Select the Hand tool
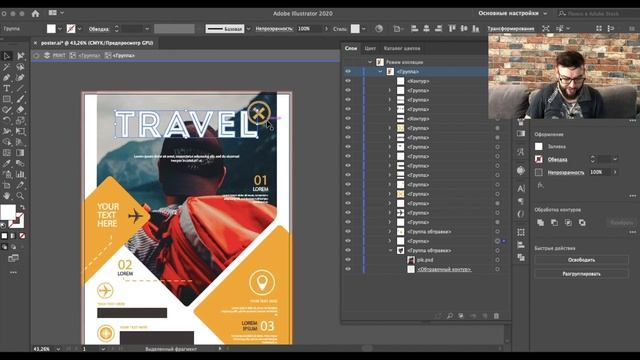The image size is (640, 360). (7, 196)
